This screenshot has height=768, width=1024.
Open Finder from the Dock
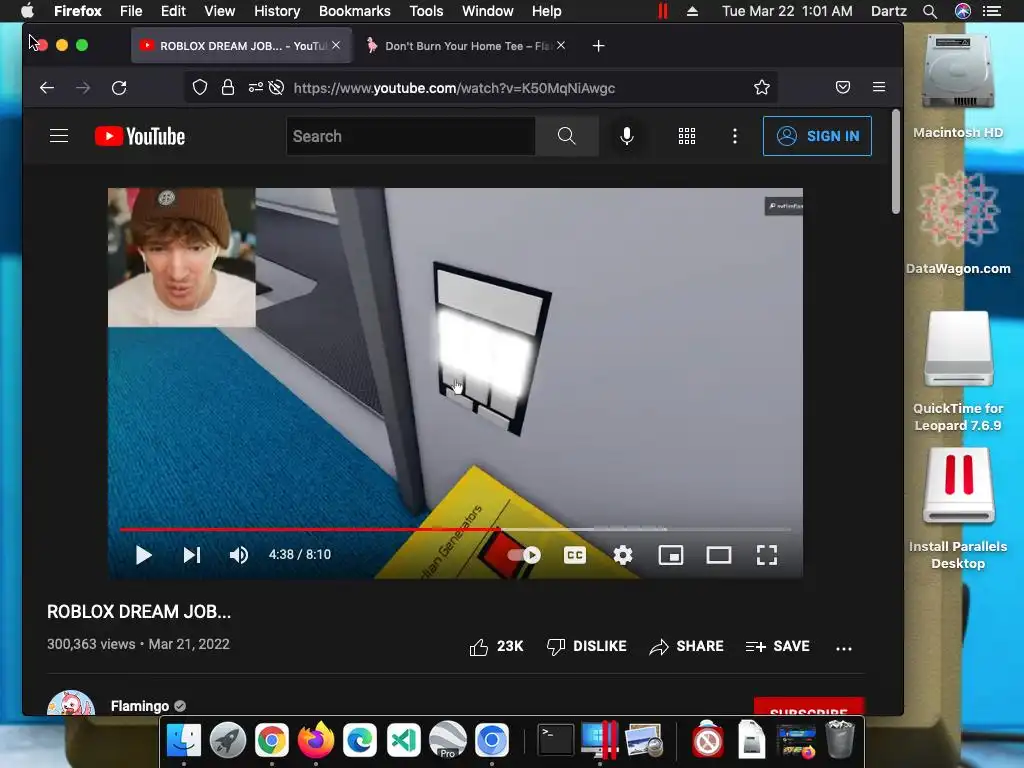coord(184,740)
